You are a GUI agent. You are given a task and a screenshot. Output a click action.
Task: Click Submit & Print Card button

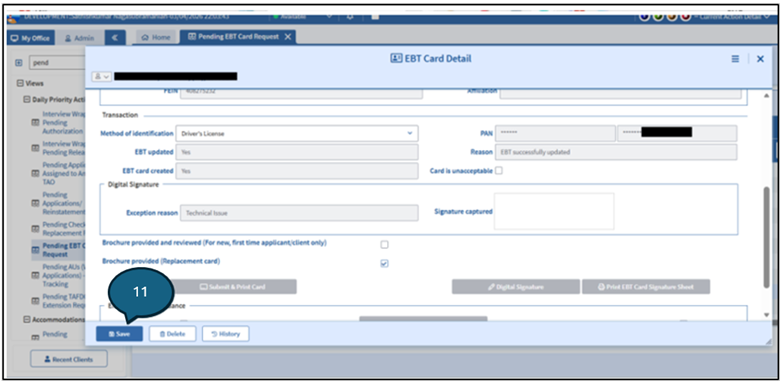pos(232,286)
